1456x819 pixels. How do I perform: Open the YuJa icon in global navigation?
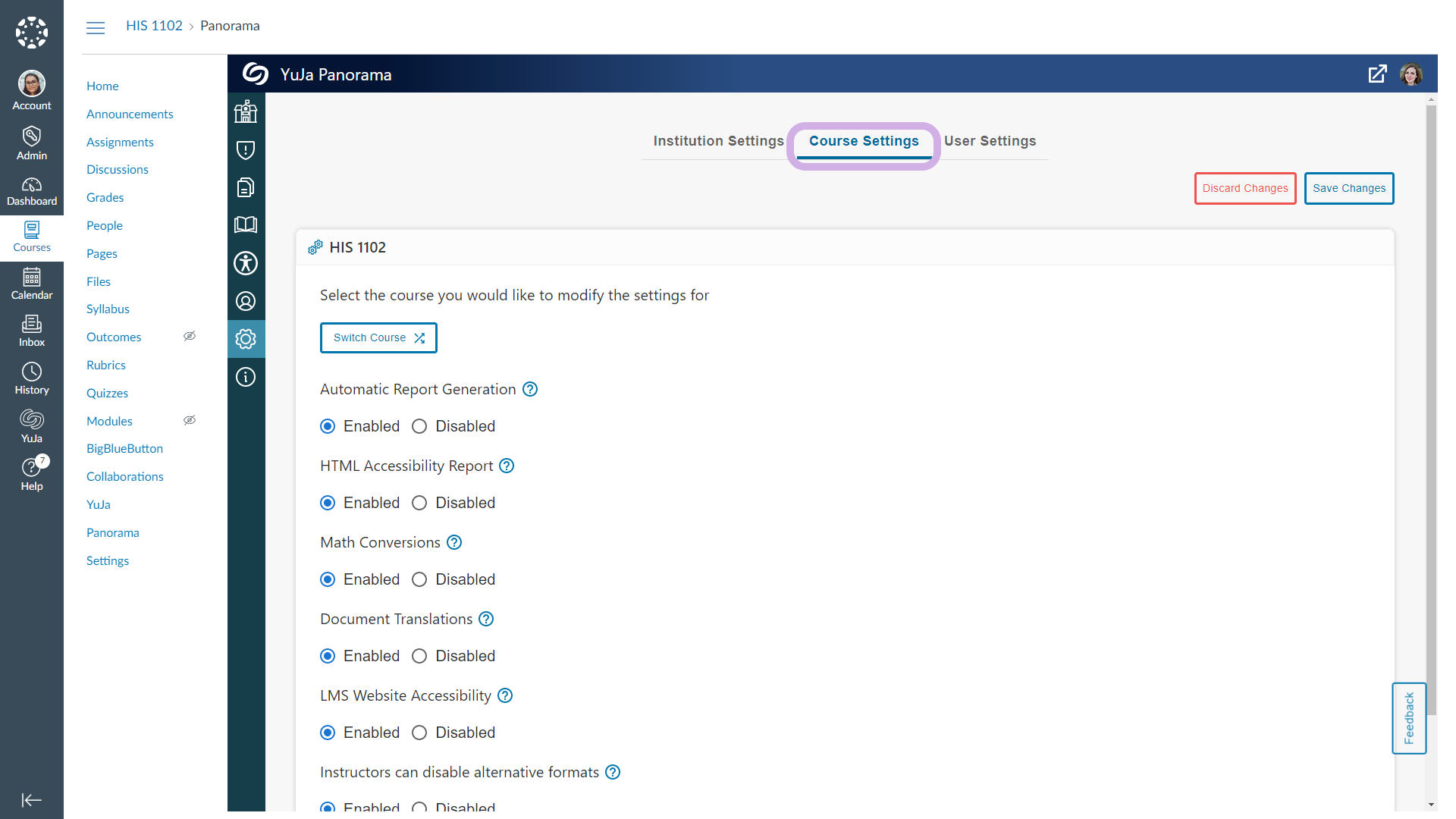tap(32, 426)
